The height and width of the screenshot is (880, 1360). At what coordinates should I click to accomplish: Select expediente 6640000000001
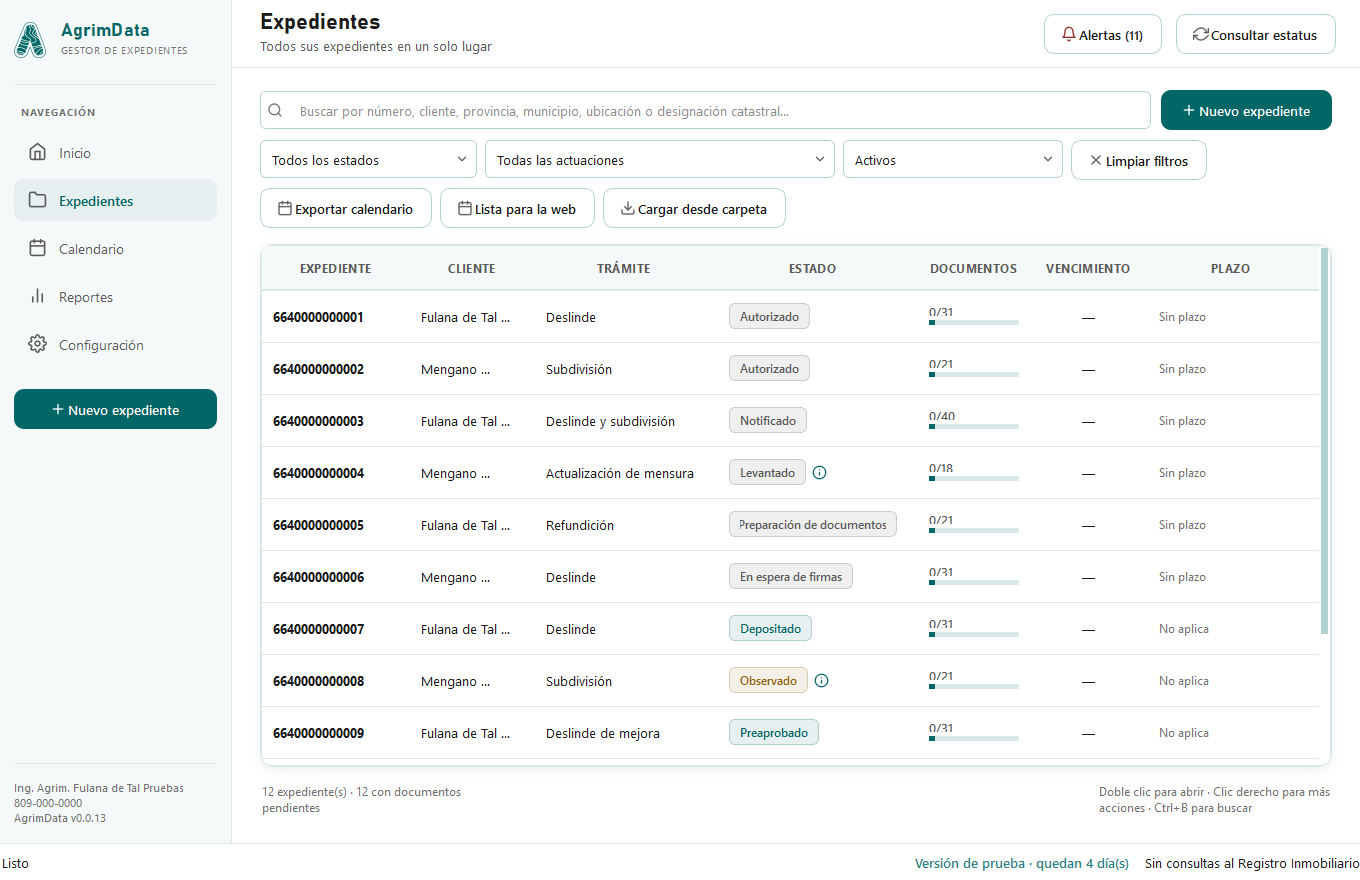click(318, 317)
